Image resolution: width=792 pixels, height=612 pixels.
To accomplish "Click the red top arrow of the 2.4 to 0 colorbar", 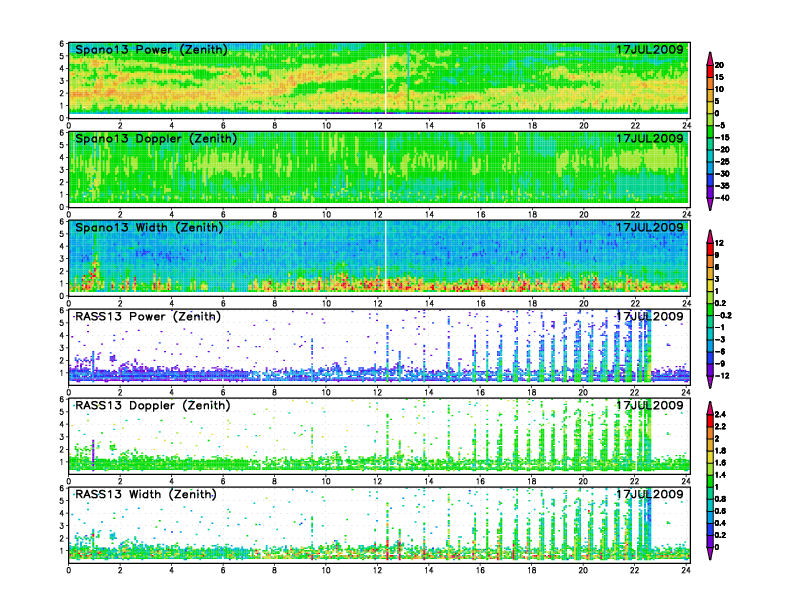I will click(x=710, y=408).
